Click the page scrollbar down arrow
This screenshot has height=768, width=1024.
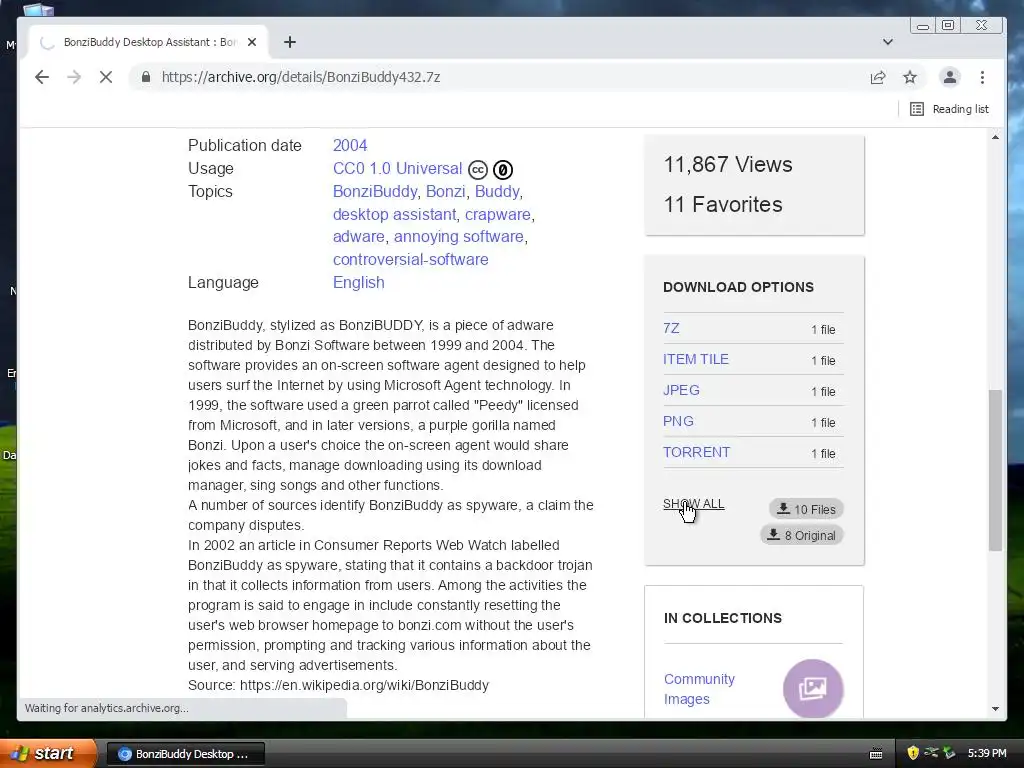995,709
